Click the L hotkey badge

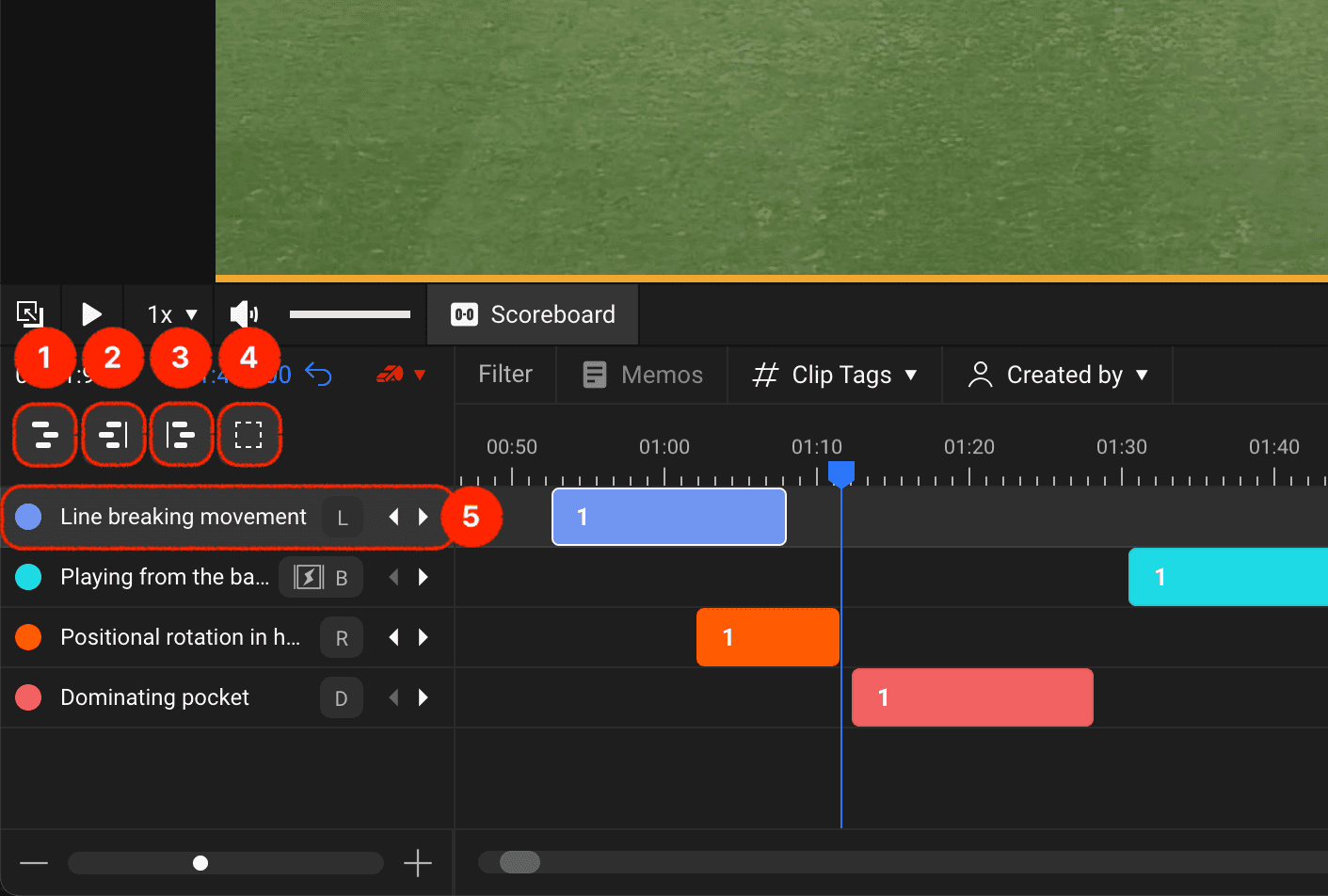point(342,517)
